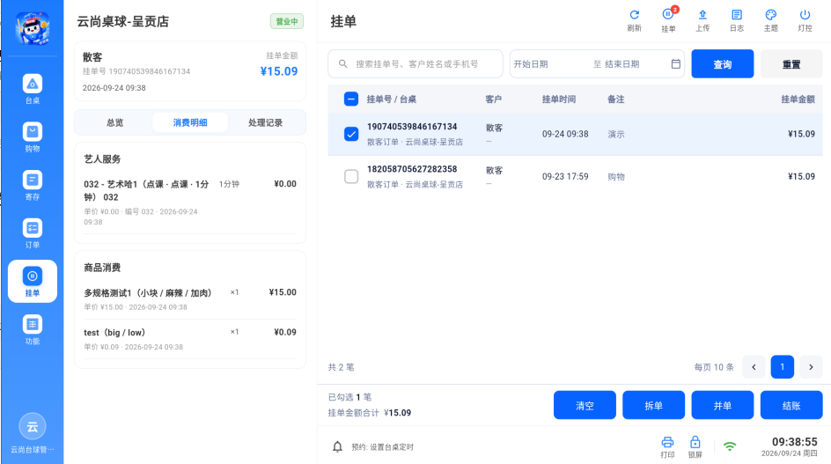Click the 拆单 split order button
Screen dimensions: 831x464
point(653,405)
